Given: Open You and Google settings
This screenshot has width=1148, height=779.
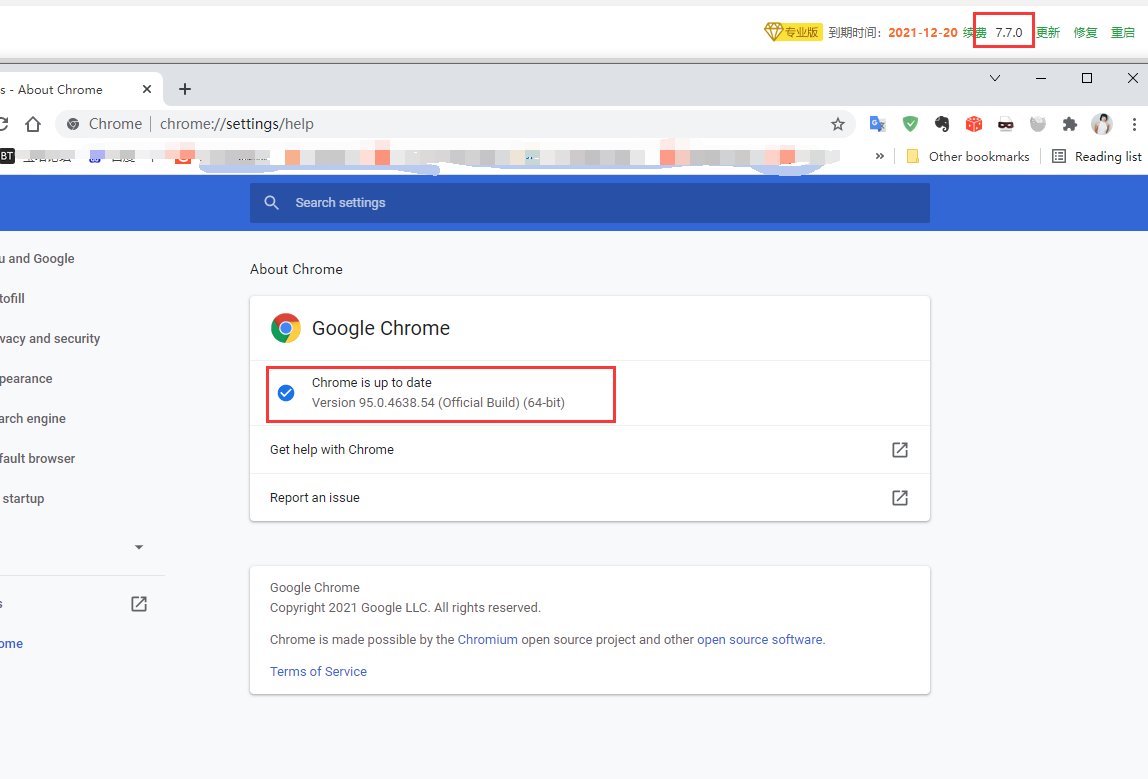Looking at the screenshot, I should [x=37, y=258].
